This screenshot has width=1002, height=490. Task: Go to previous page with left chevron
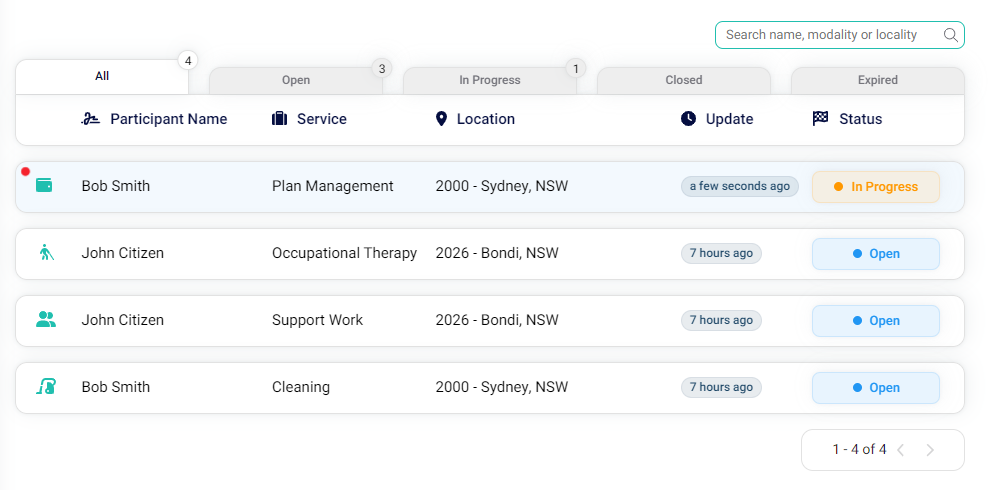click(900, 450)
